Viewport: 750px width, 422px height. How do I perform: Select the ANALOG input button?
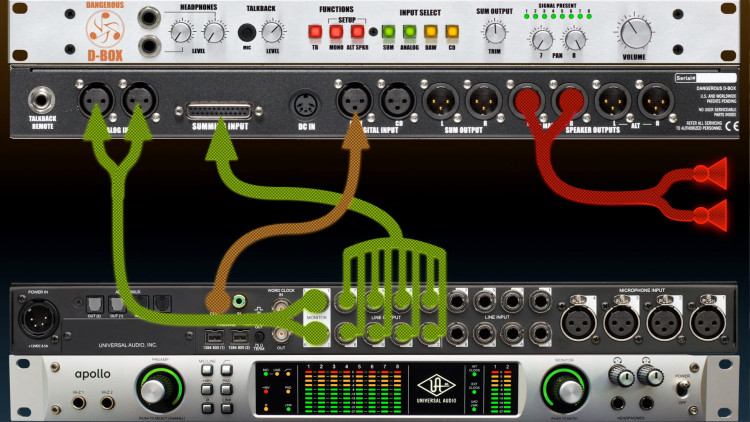coord(409,32)
